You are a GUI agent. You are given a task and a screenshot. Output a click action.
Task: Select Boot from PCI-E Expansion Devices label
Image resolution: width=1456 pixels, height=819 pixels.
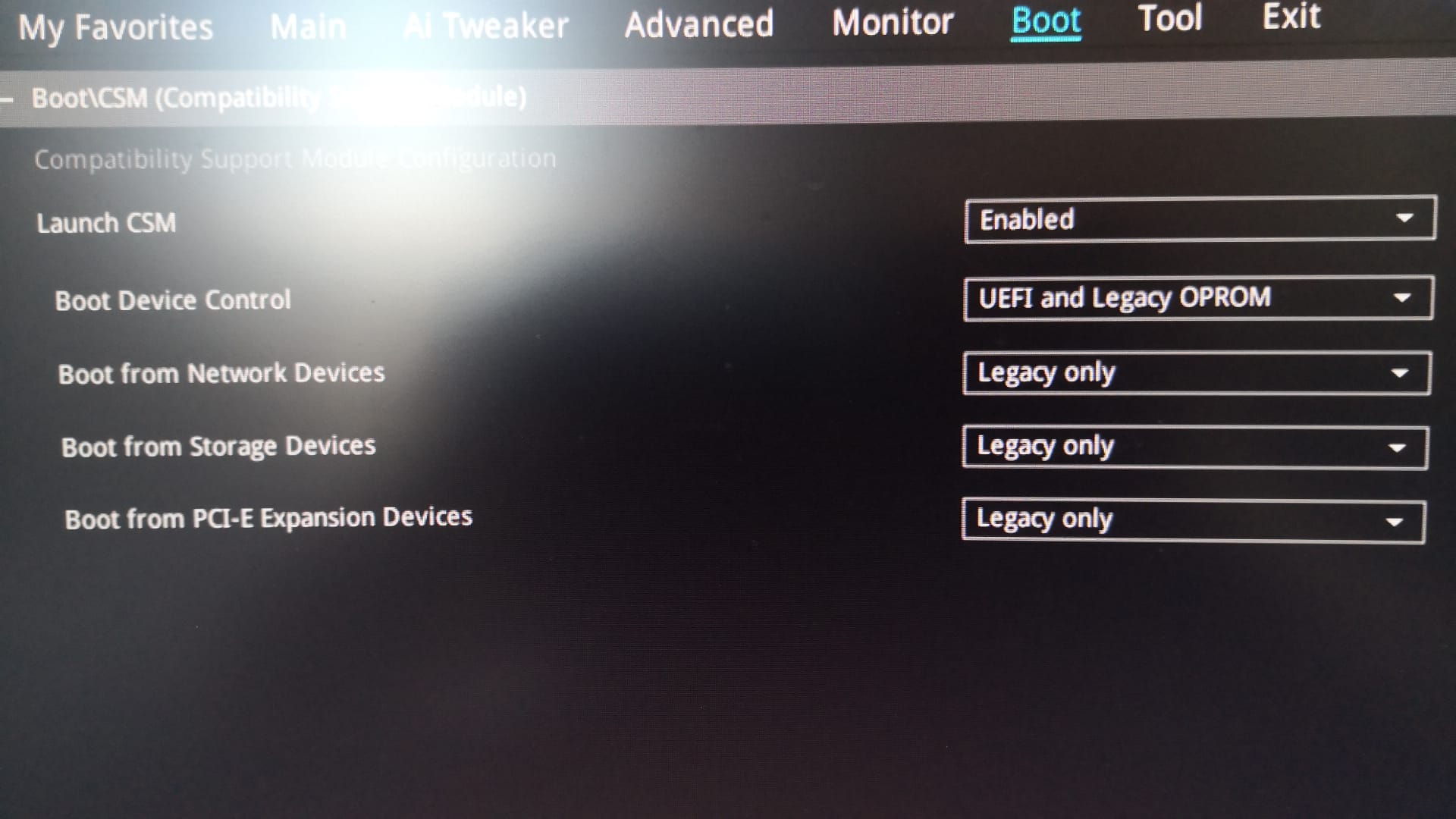click(x=268, y=519)
